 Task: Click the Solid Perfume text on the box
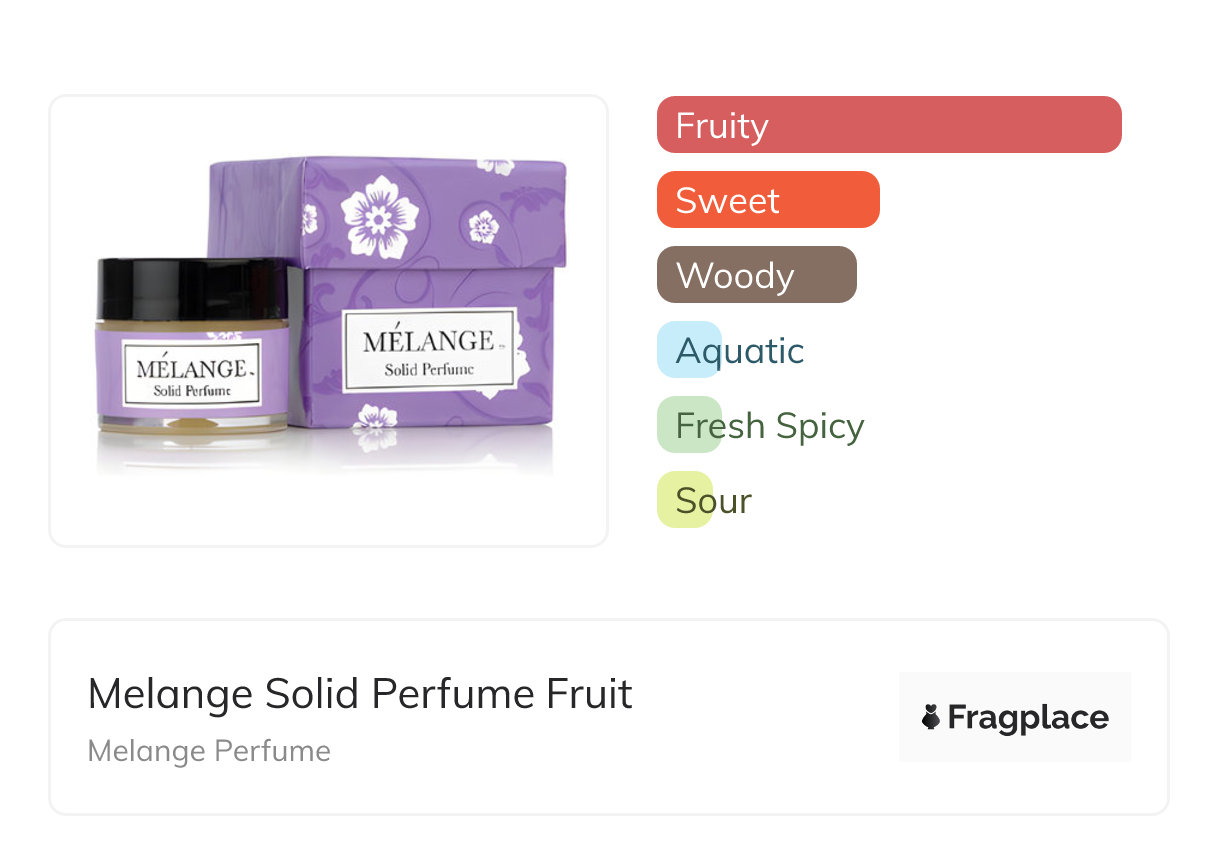click(429, 369)
